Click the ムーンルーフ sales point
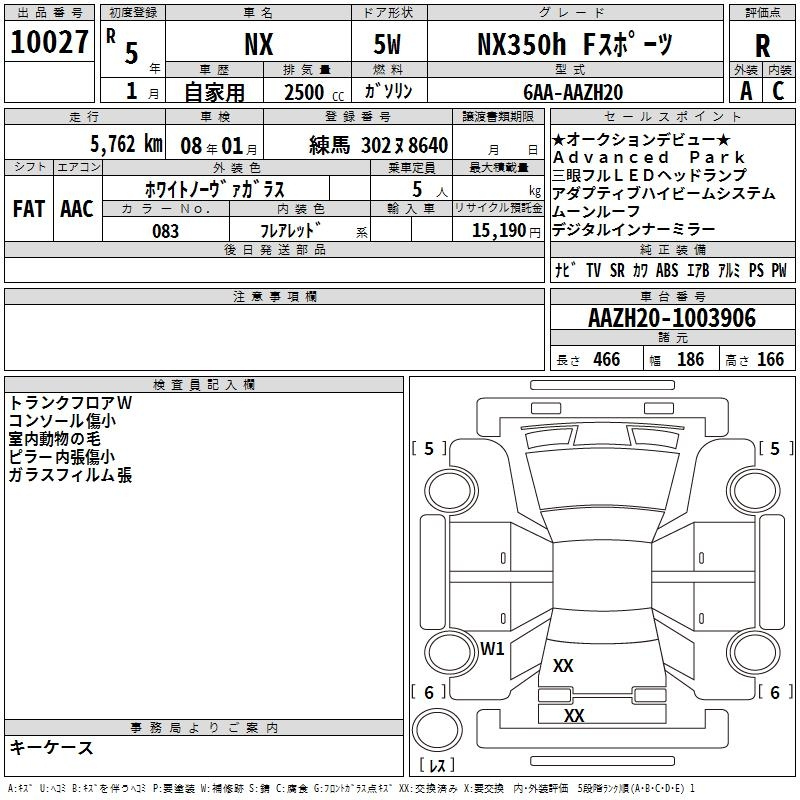Viewport: 800px width, 800px height. [x=596, y=211]
